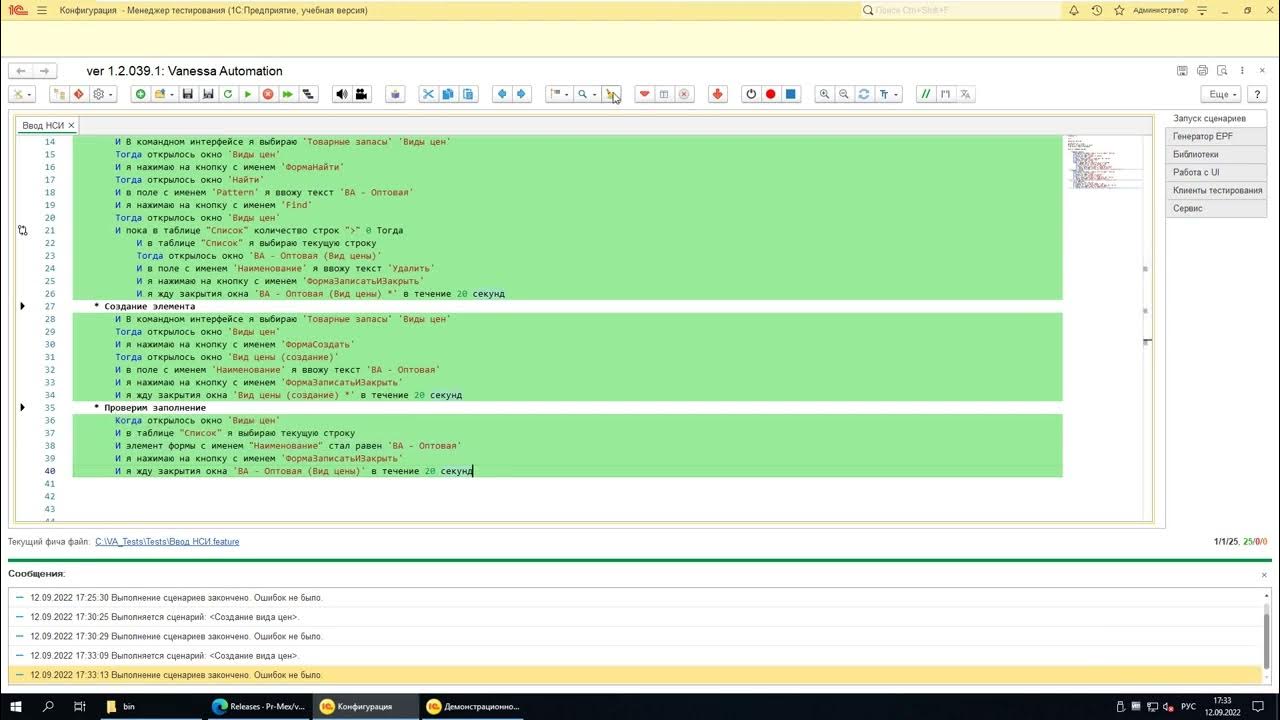Open the settings gear dropdown
This screenshot has width=1280, height=720.
pos(103,94)
